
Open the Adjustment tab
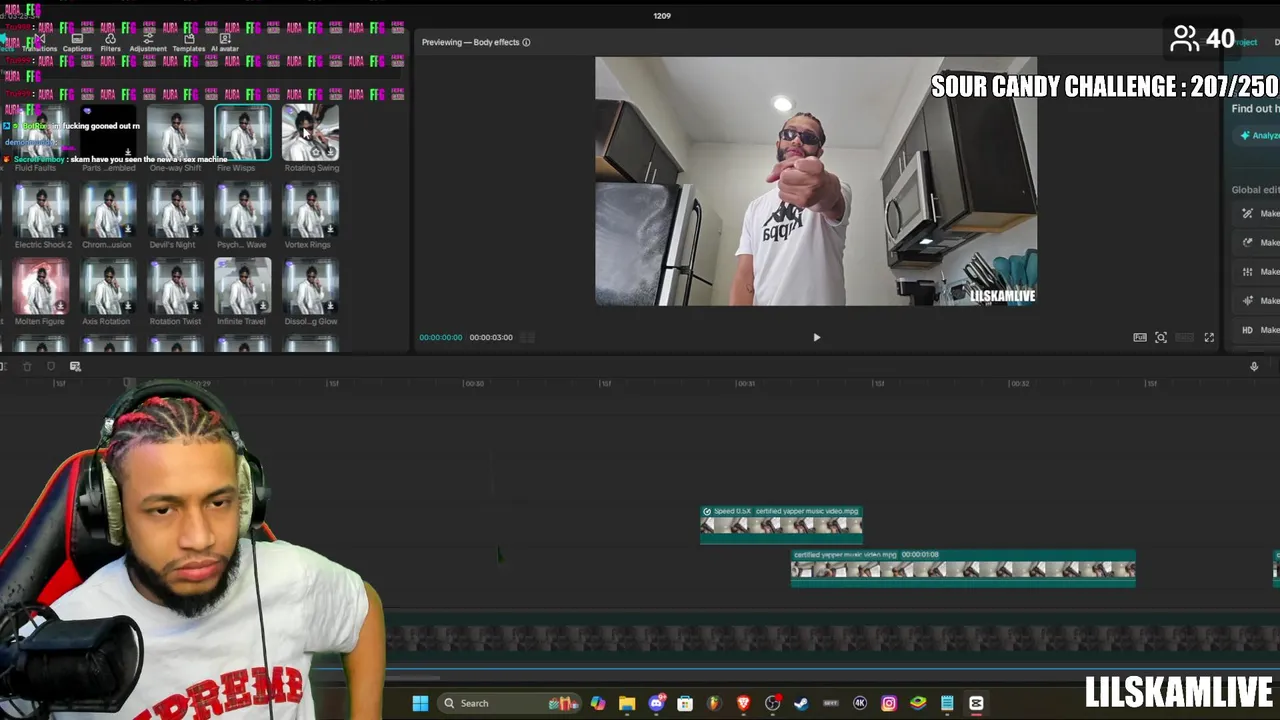(148, 43)
